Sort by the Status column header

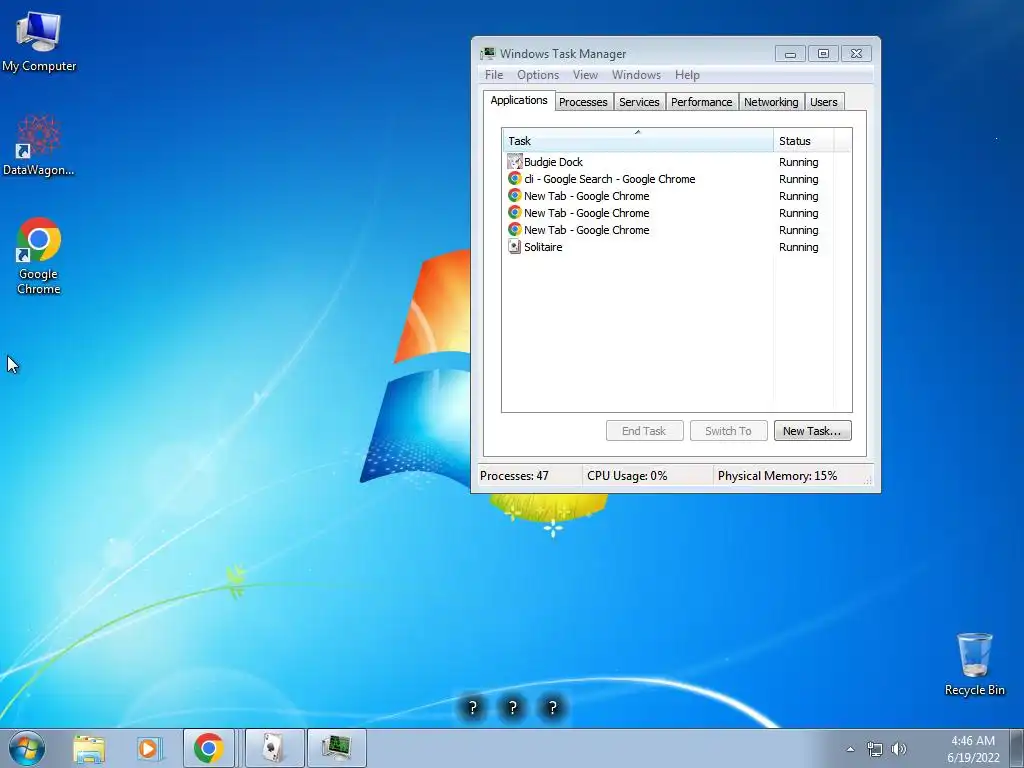(803, 140)
